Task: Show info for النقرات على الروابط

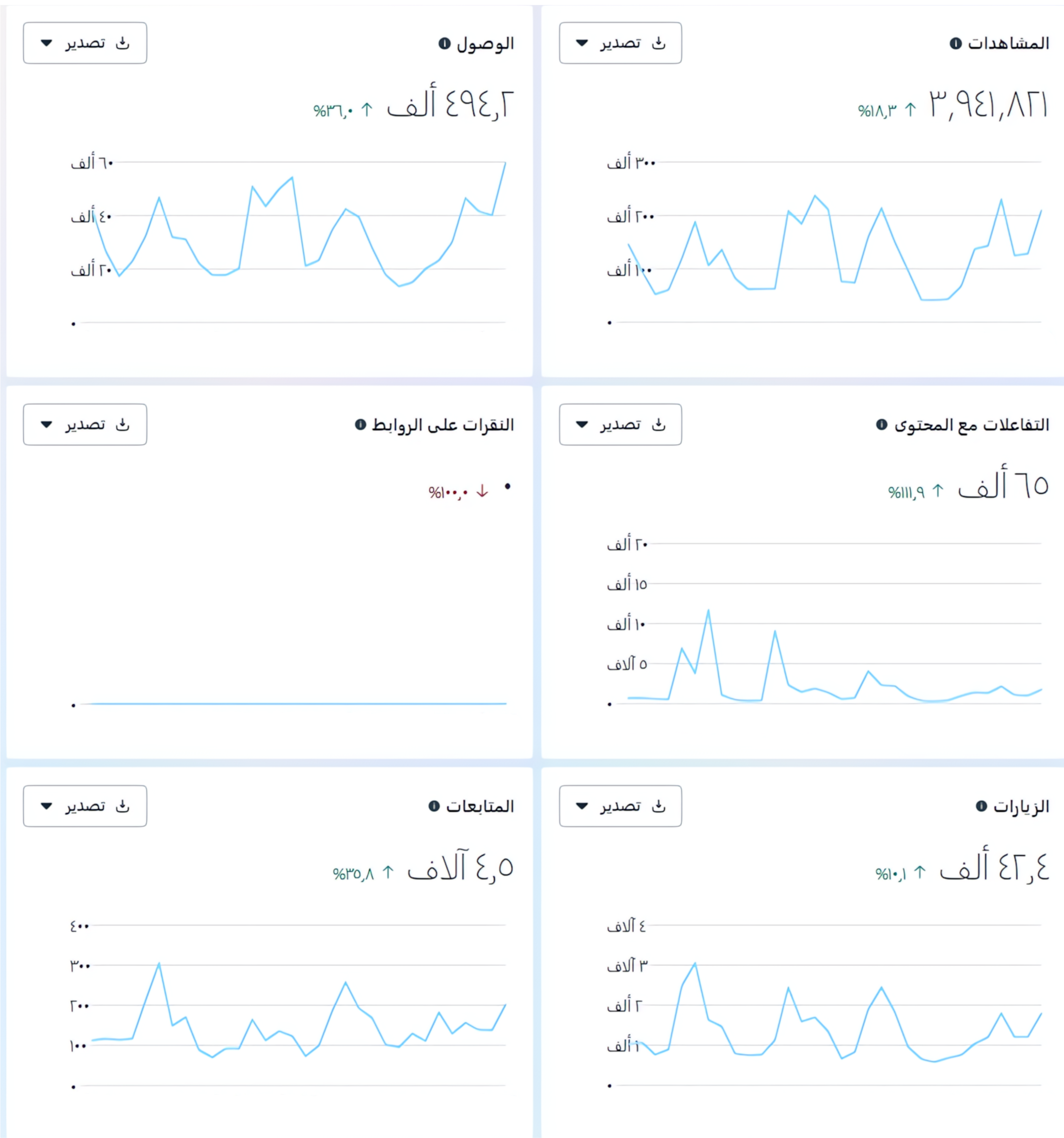Action: 360,425
